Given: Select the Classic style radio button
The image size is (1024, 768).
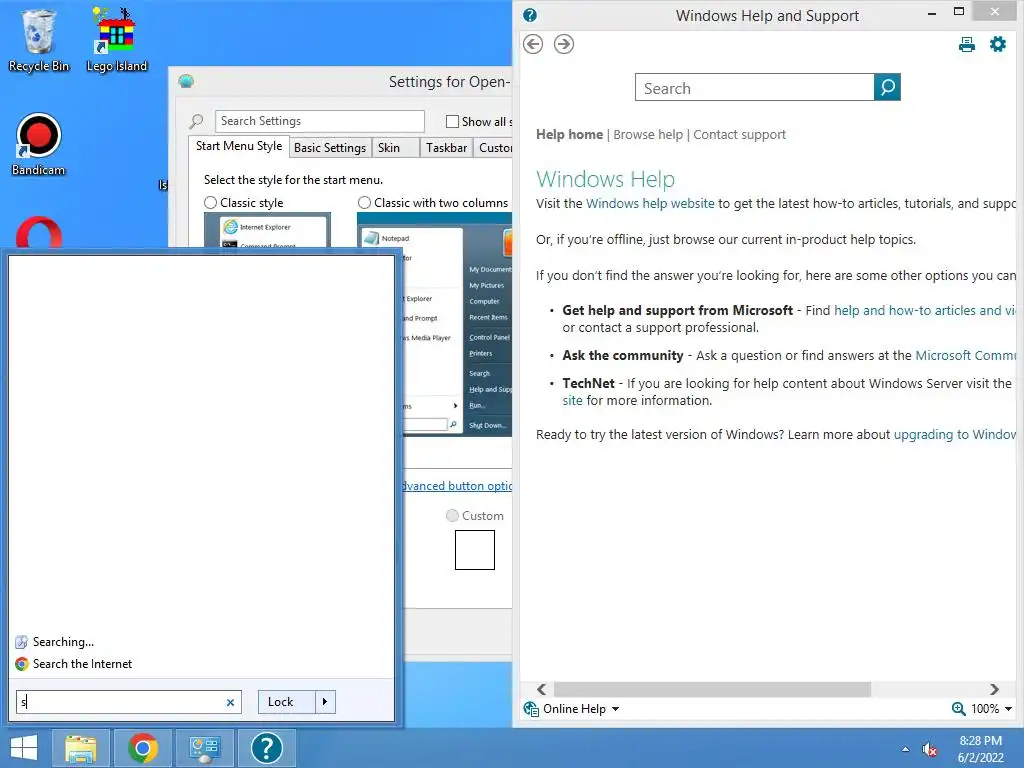Looking at the screenshot, I should pos(210,203).
